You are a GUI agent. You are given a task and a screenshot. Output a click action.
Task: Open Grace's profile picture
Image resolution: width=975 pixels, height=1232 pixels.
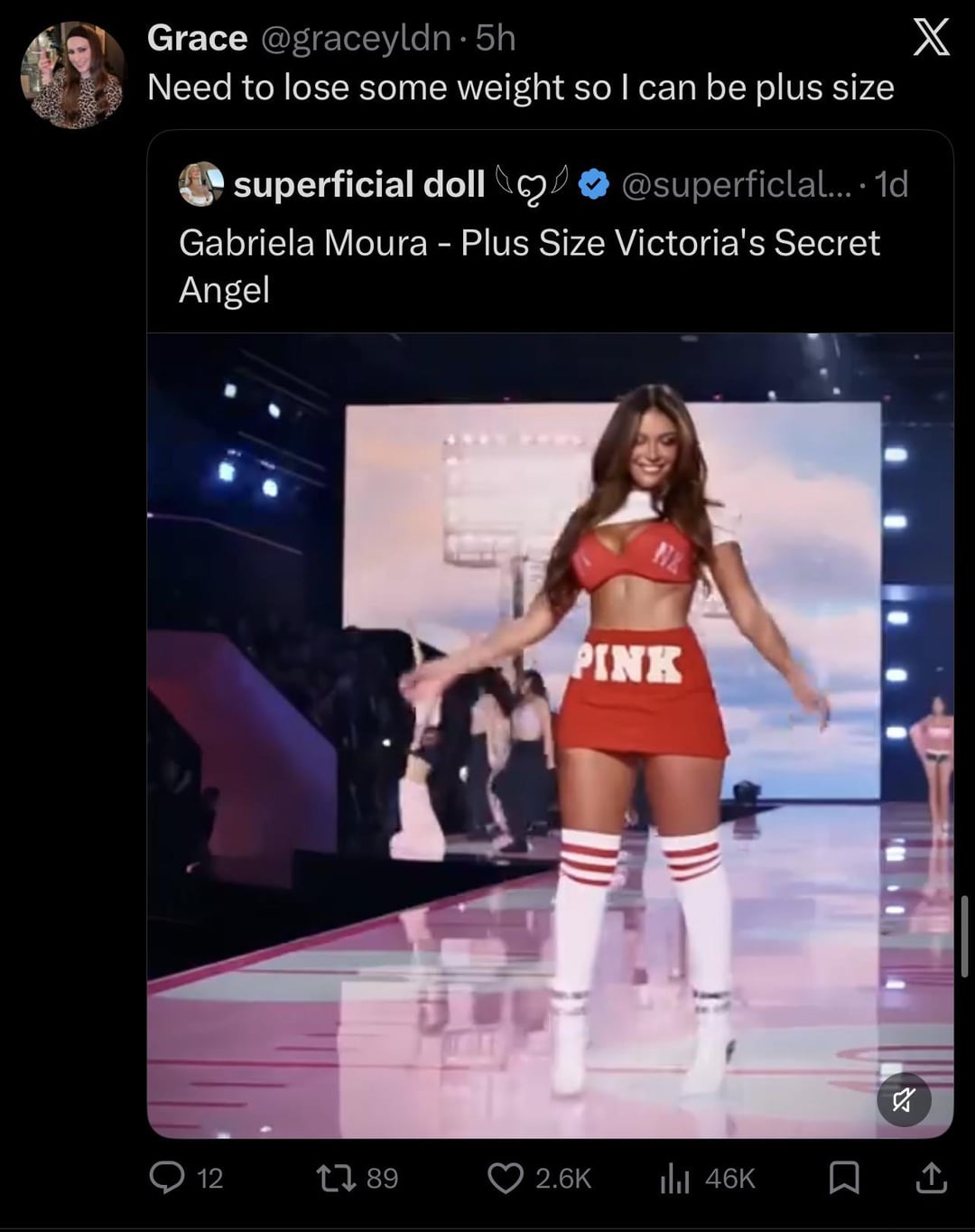[x=73, y=75]
